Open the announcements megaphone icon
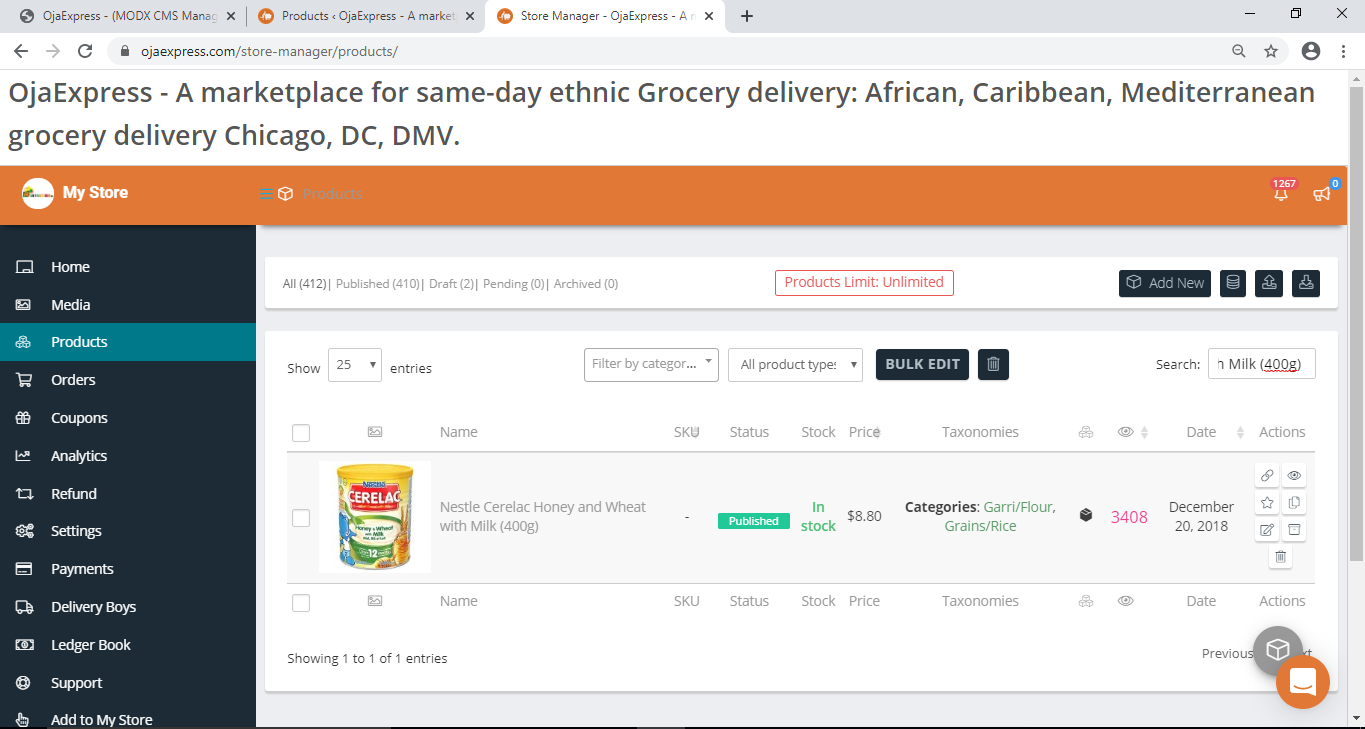The width and height of the screenshot is (1365, 729). click(x=1322, y=194)
